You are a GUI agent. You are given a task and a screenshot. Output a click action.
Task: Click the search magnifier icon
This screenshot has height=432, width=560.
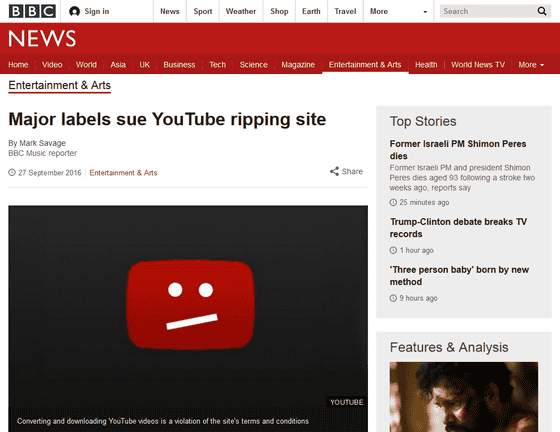[x=542, y=11]
